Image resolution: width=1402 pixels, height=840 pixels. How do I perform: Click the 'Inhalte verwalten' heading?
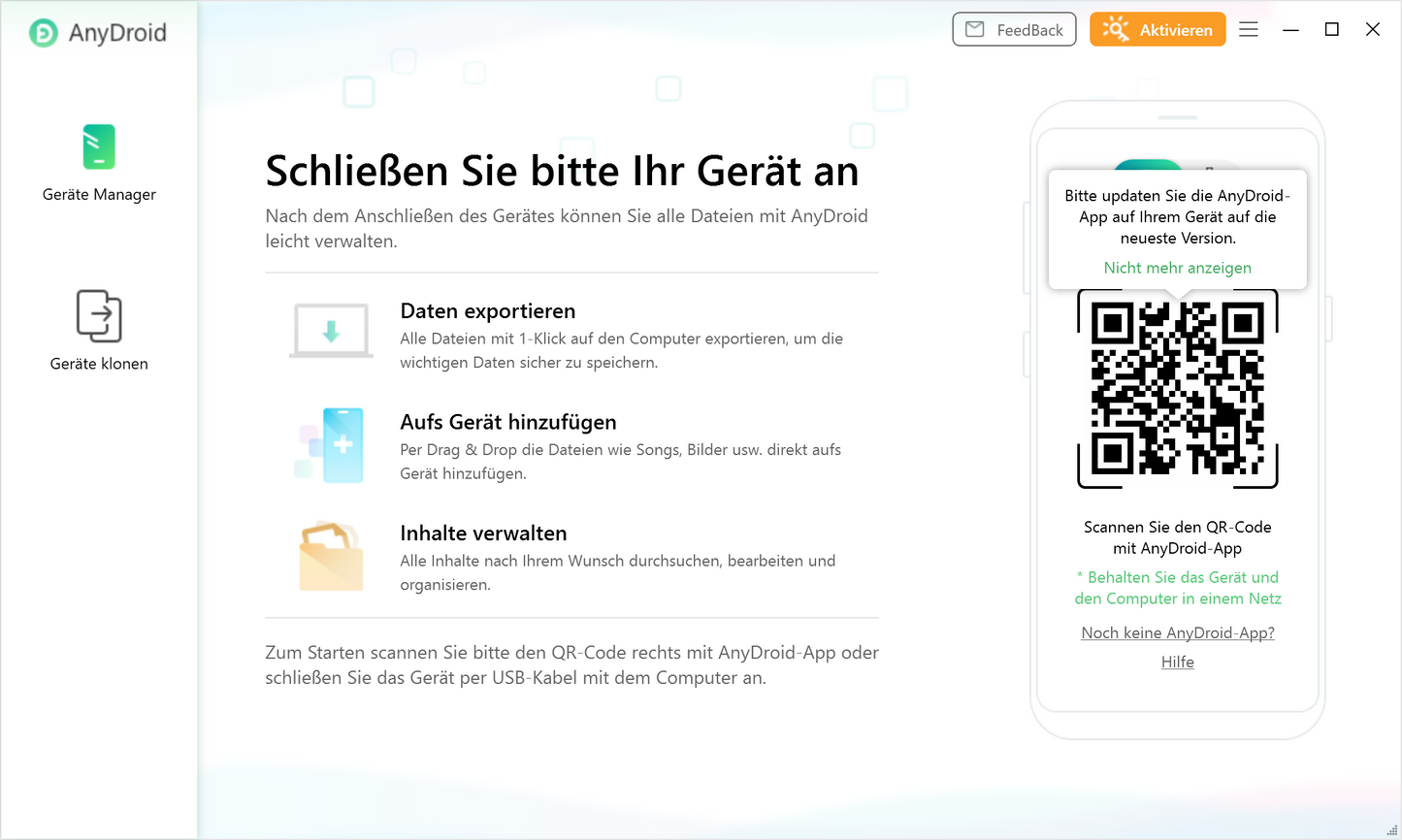tap(483, 533)
